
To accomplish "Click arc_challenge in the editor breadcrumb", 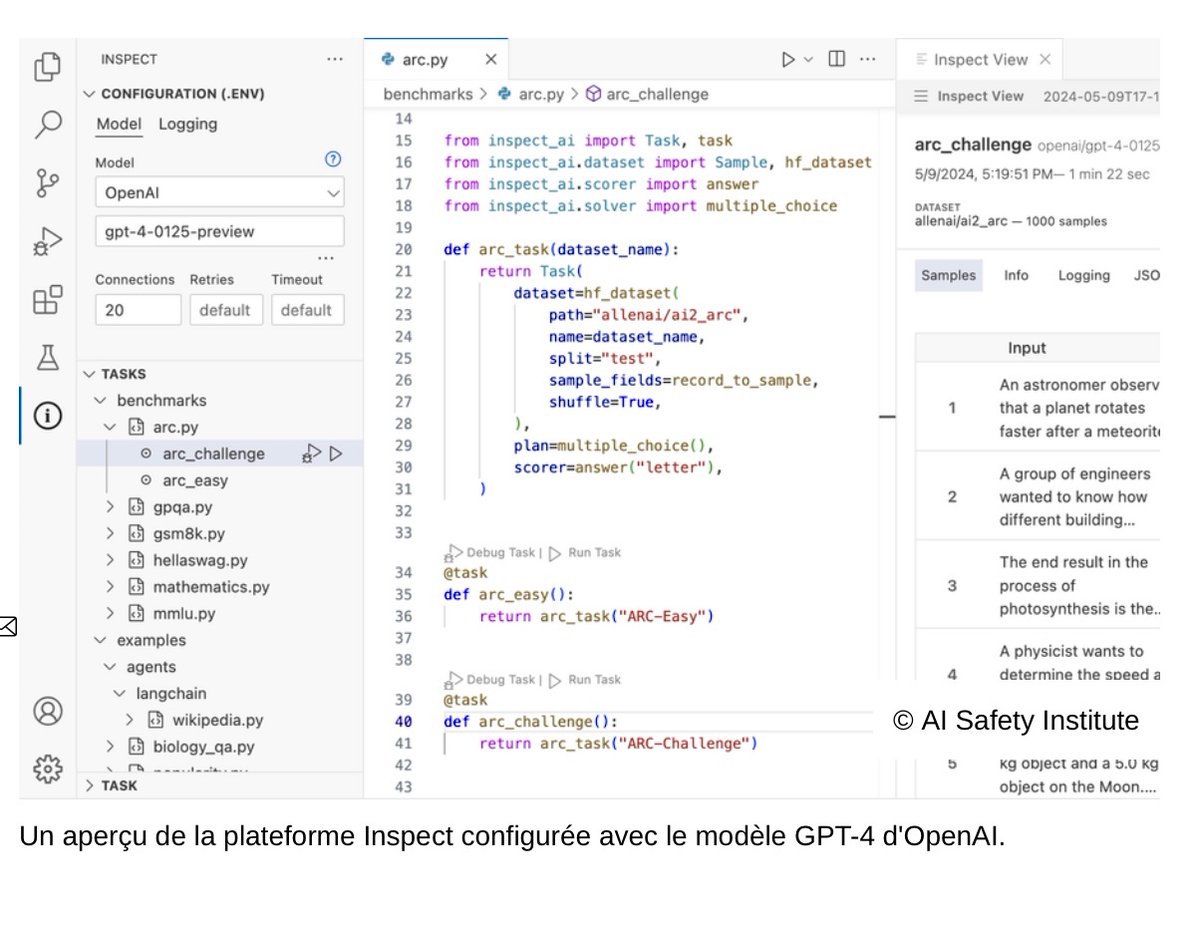I will coord(657,94).
